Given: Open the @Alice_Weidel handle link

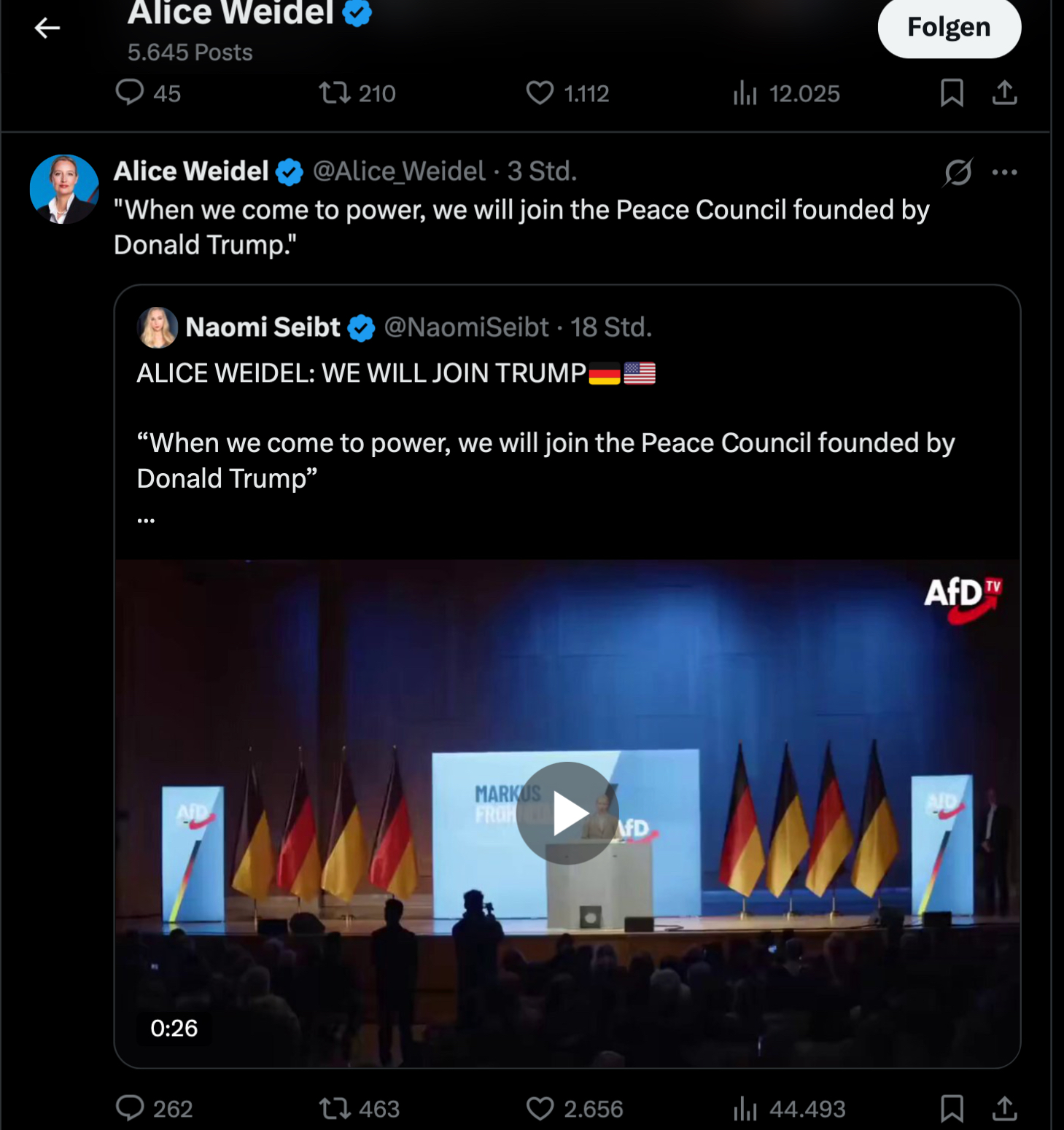Looking at the screenshot, I should point(399,171).
